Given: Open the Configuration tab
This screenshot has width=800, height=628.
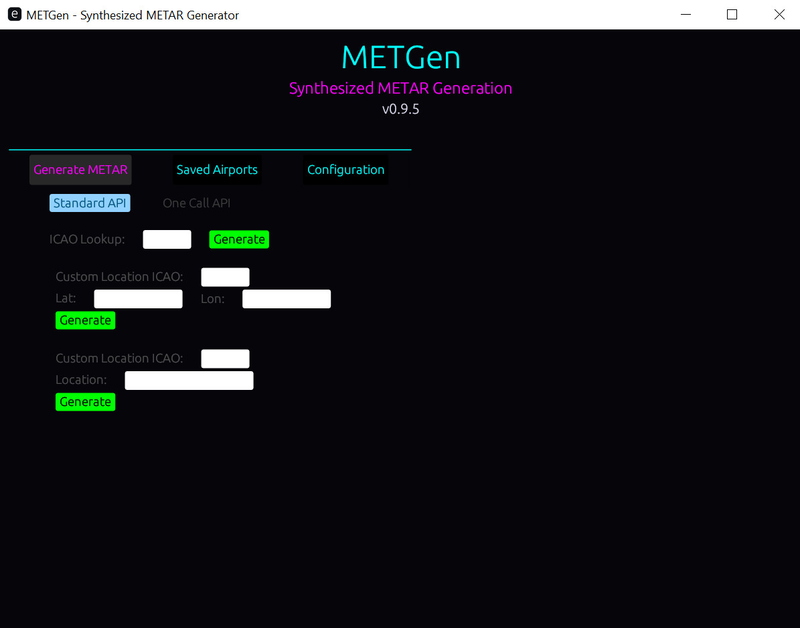Looking at the screenshot, I should tap(344, 170).
